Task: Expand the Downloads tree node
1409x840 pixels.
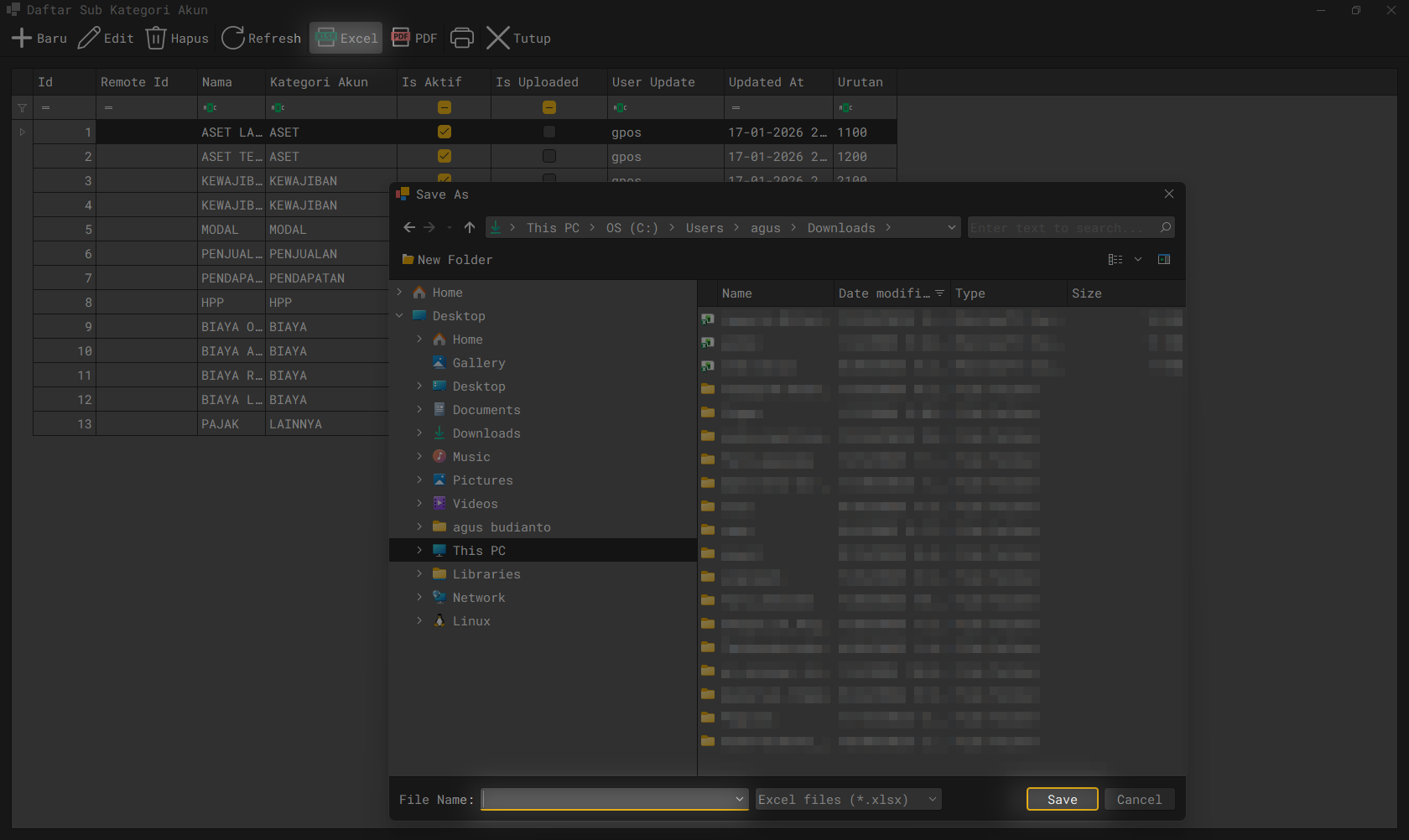Action: click(x=420, y=433)
